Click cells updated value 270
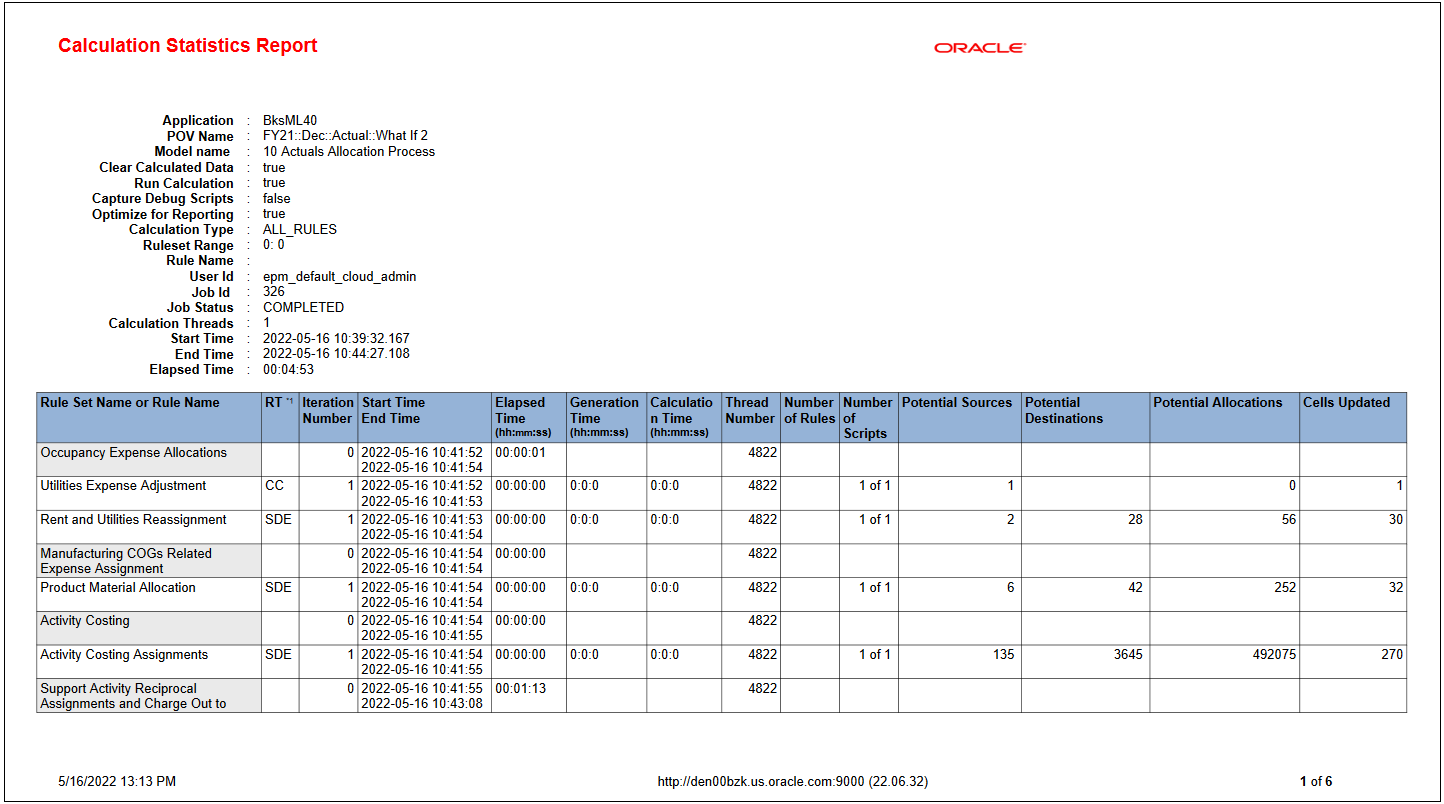The width and height of the screenshot is (1444, 804). [x=1391, y=655]
